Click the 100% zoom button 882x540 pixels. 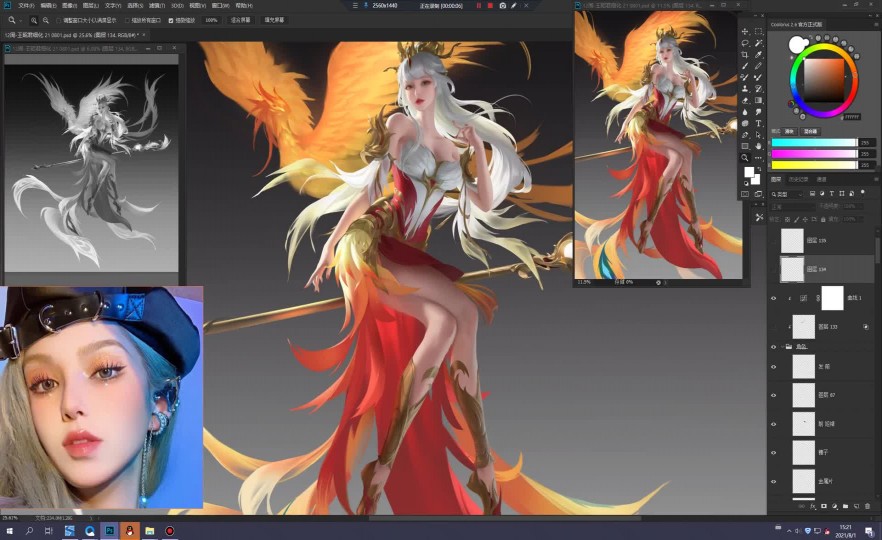pyautogui.click(x=212, y=20)
